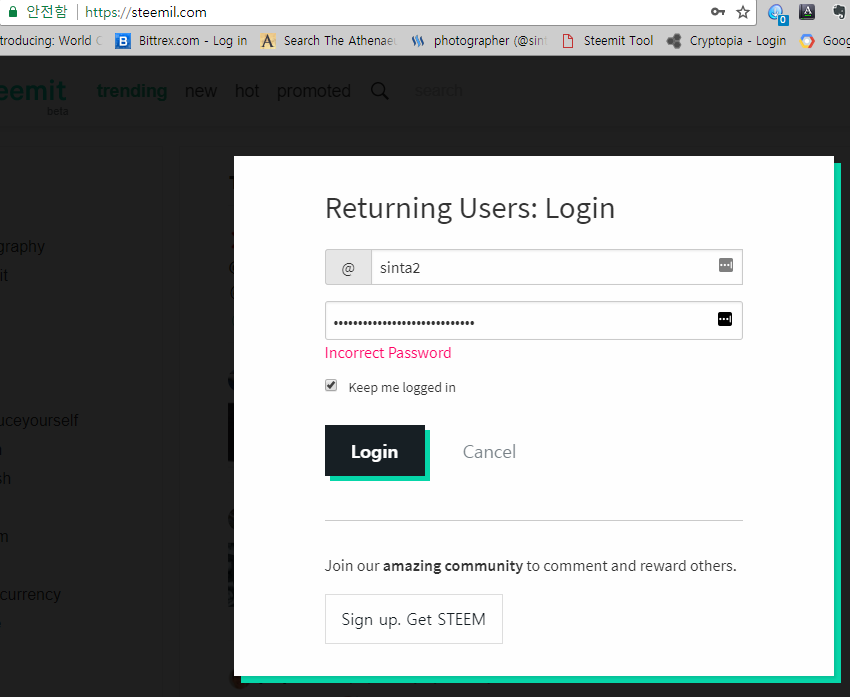Open the globe extension with the 0 badge
The width and height of the screenshot is (850, 697).
pos(777,13)
